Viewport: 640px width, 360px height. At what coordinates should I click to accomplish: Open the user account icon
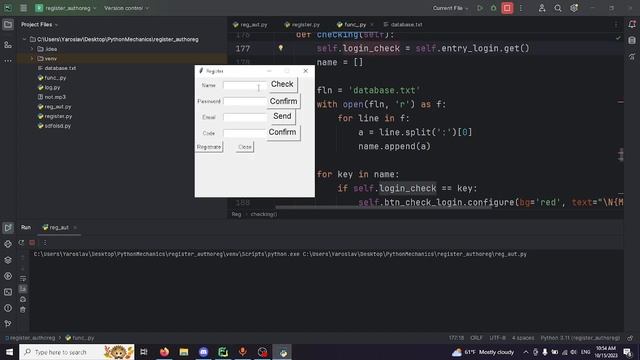[542, 8]
